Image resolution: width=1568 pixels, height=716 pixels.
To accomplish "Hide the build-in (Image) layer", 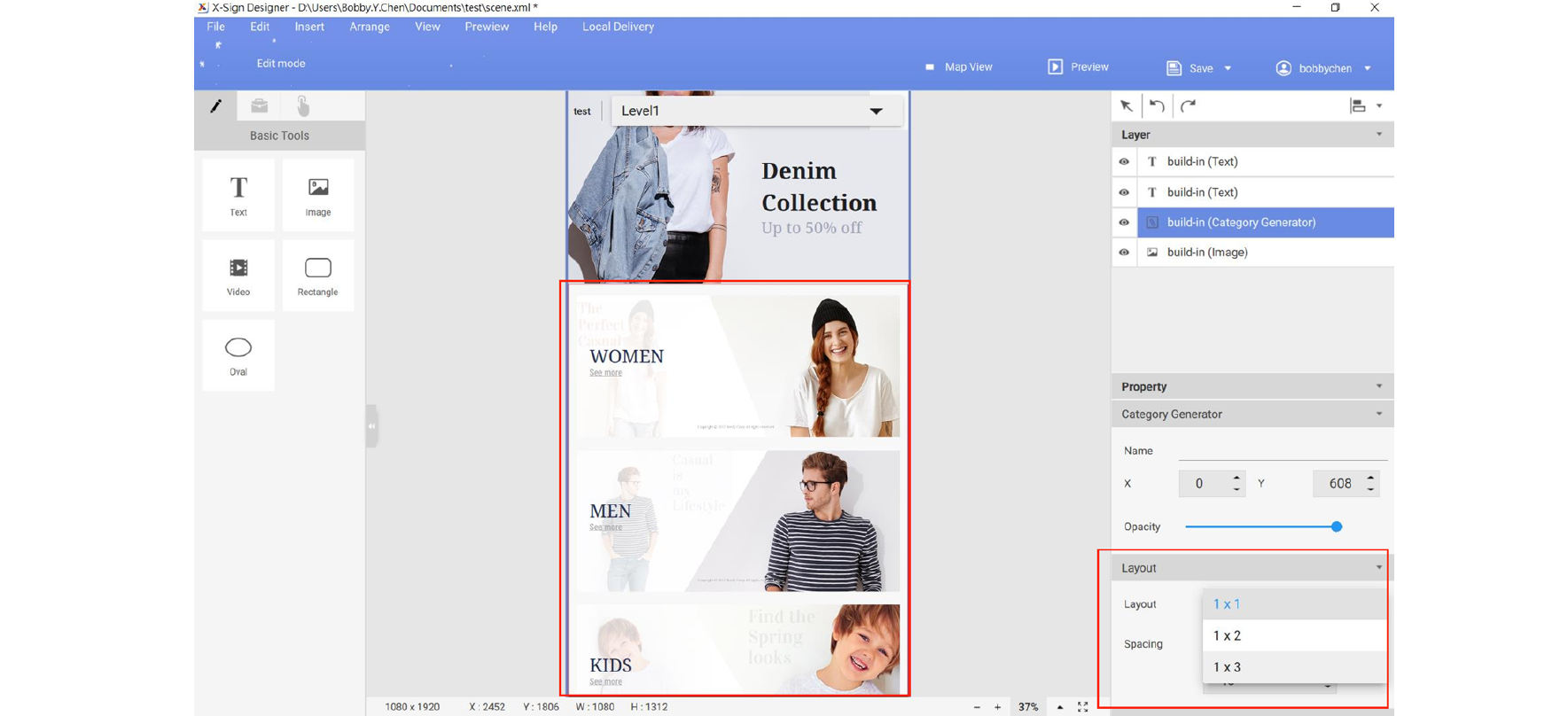I will coord(1124,253).
